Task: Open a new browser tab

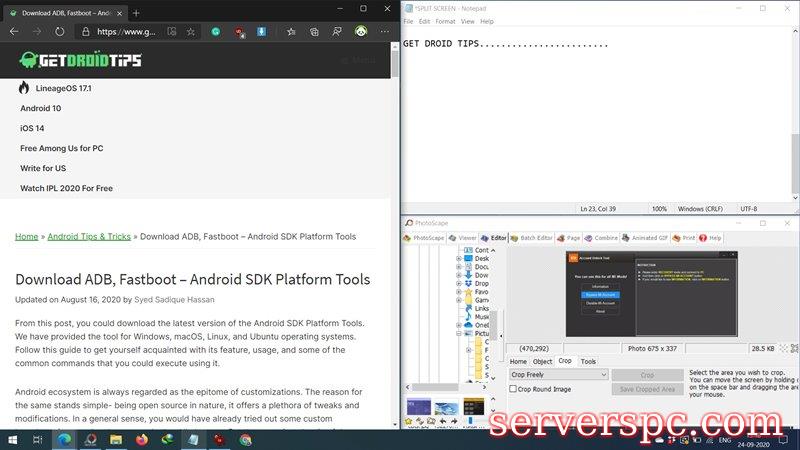Action: pos(136,12)
